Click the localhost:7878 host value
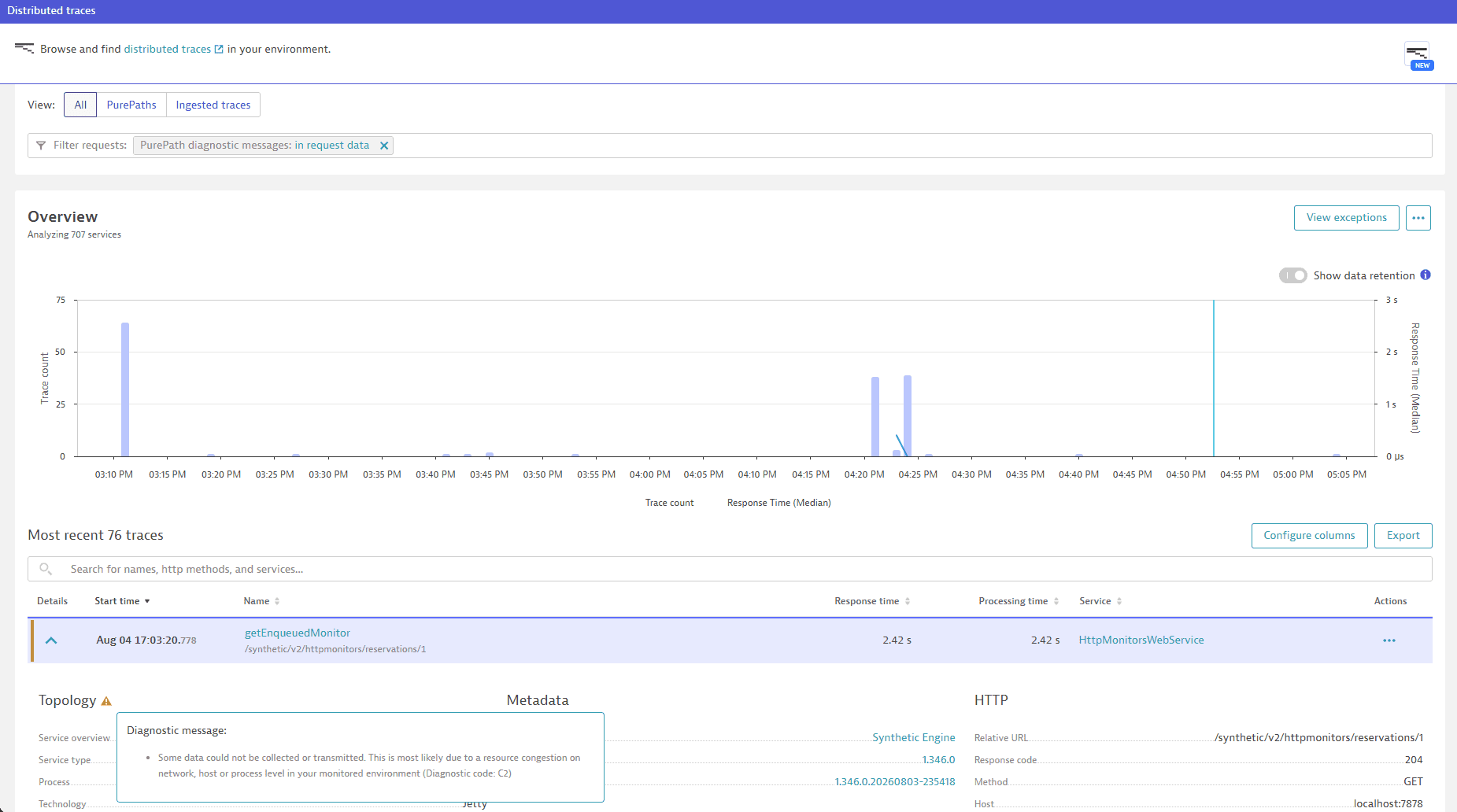The width and height of the screenshot is (1457, 812). point(1388,803)
